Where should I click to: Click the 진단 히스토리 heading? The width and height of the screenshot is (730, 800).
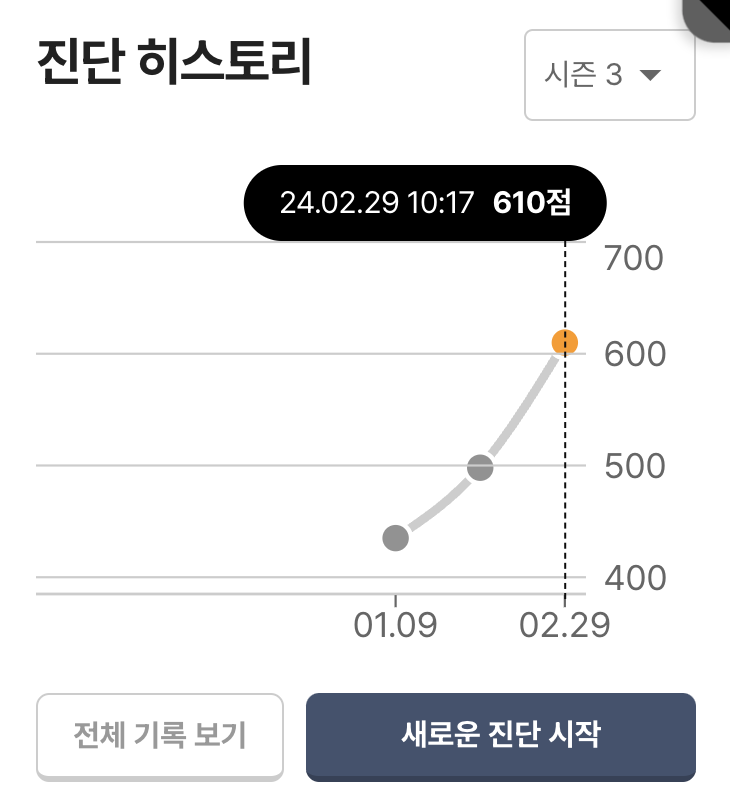coord(174,61)
